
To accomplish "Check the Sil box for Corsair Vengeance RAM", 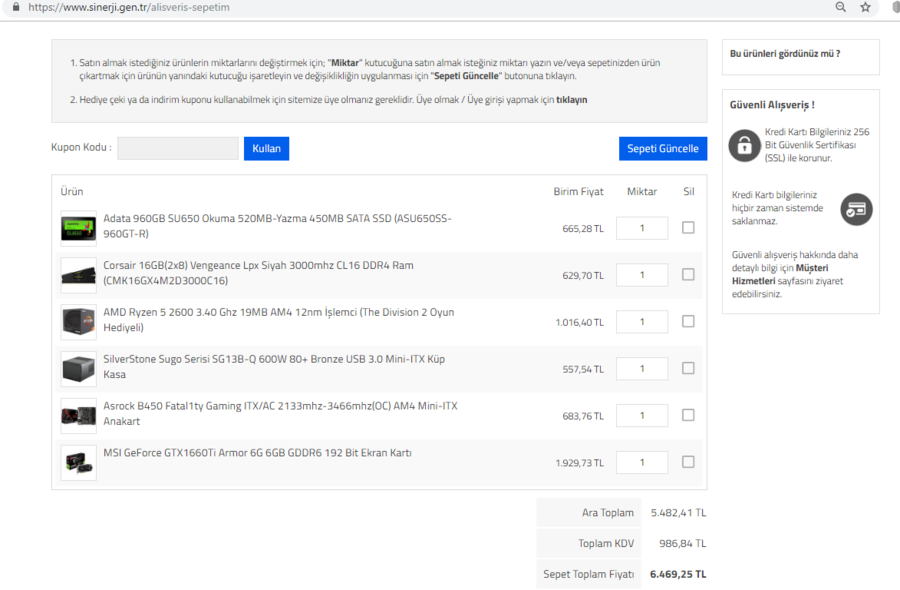I will click(688, 275).
